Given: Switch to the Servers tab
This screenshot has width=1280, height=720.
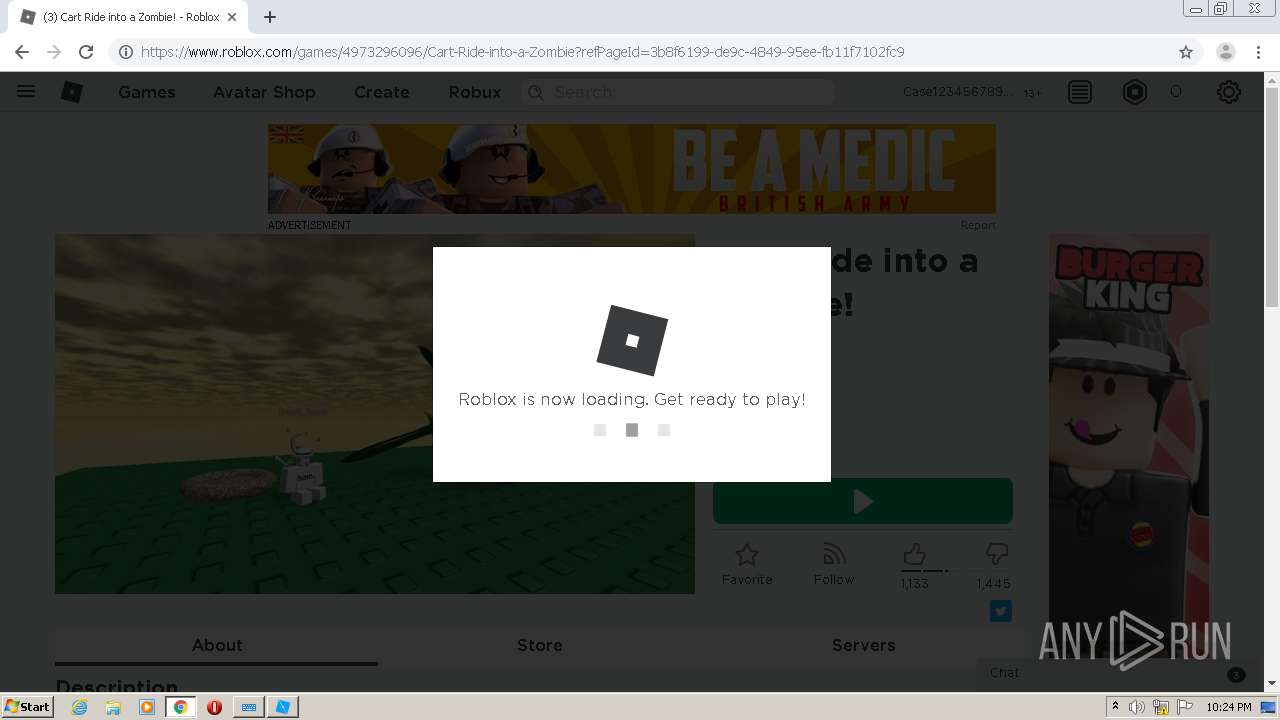Looking at the screenshot, I should pos(864,645).
